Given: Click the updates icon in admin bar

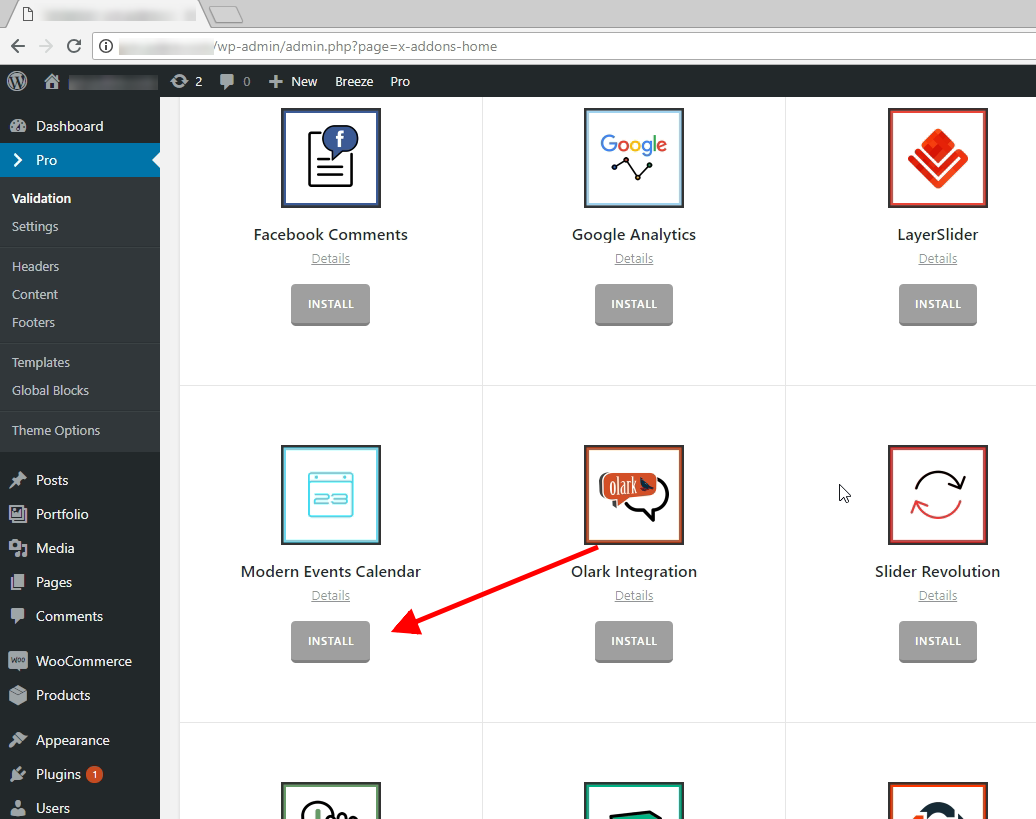Looking at the screenshot, I should coord(187,81).
